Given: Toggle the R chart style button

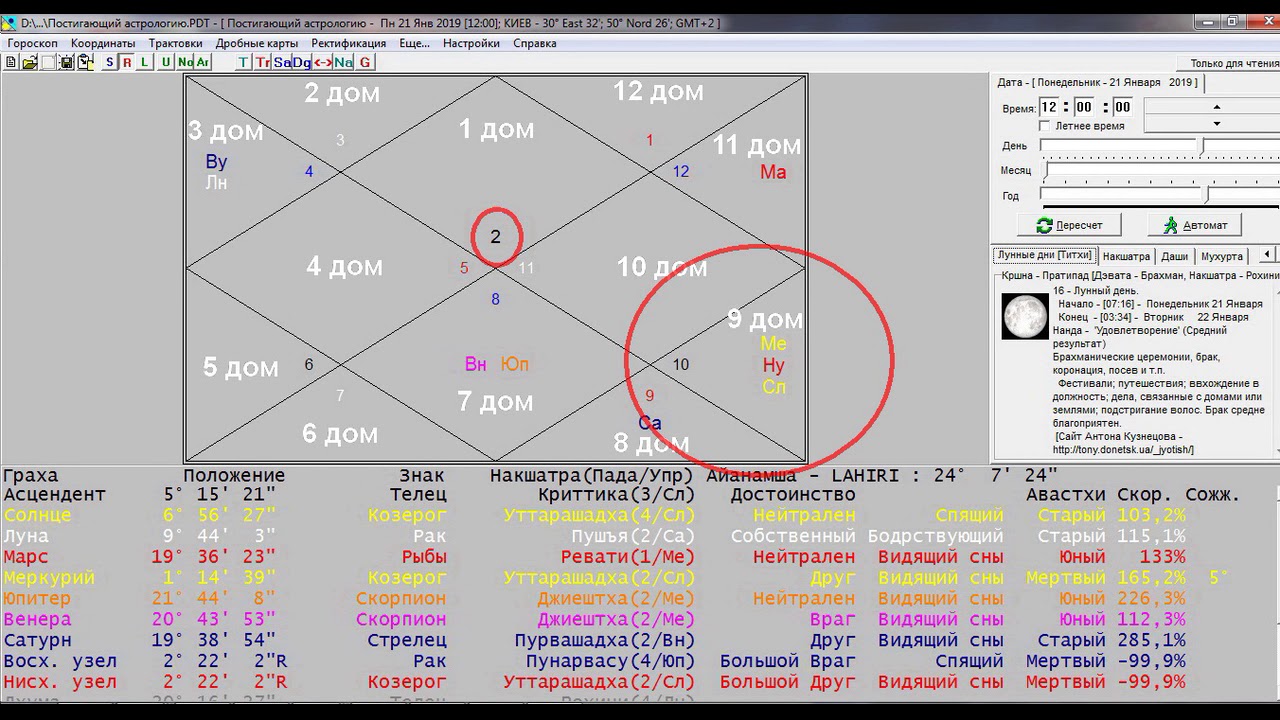Looking at the screenshot, I should 127,62.
